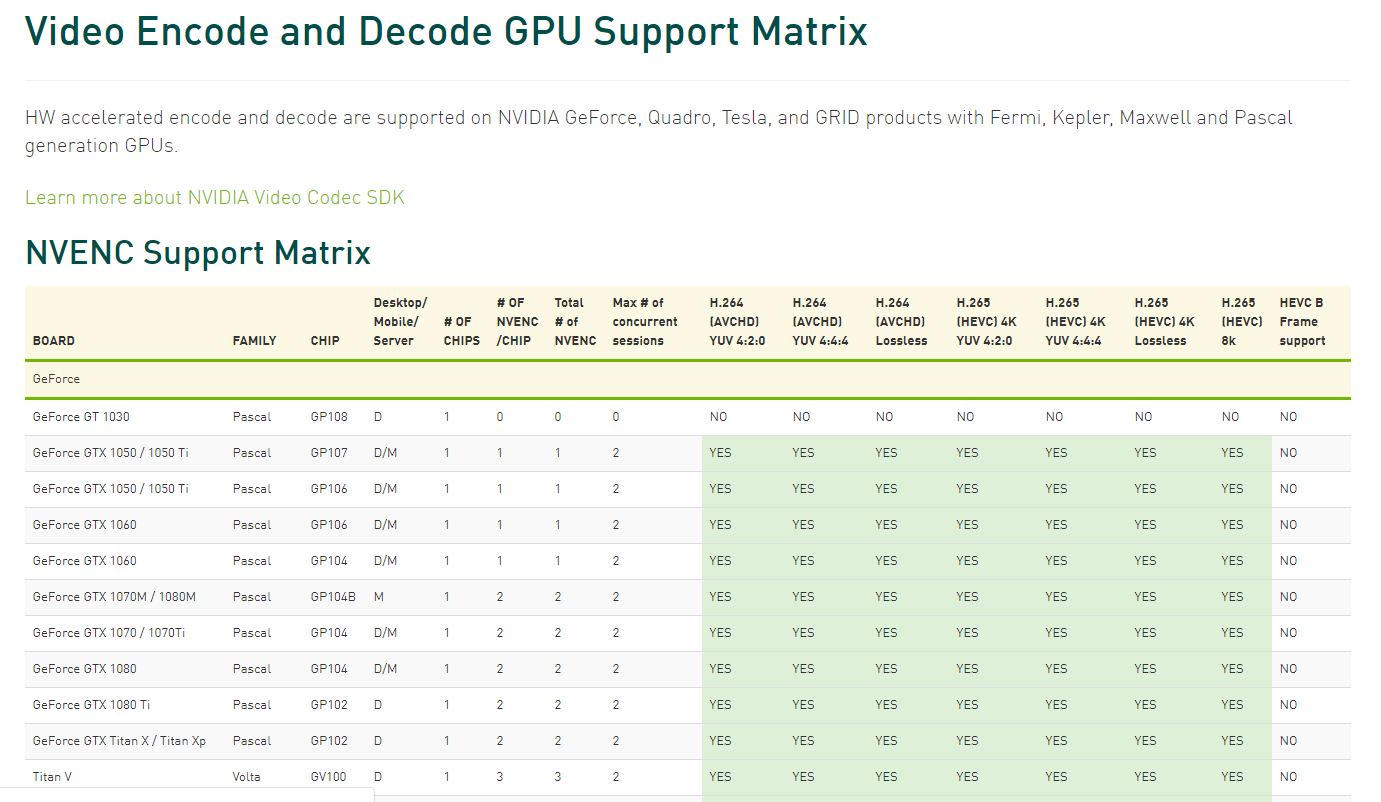This screenshot has width=1381, height=802.
Task: Click the Titan V board name
Action: [52, 777]
